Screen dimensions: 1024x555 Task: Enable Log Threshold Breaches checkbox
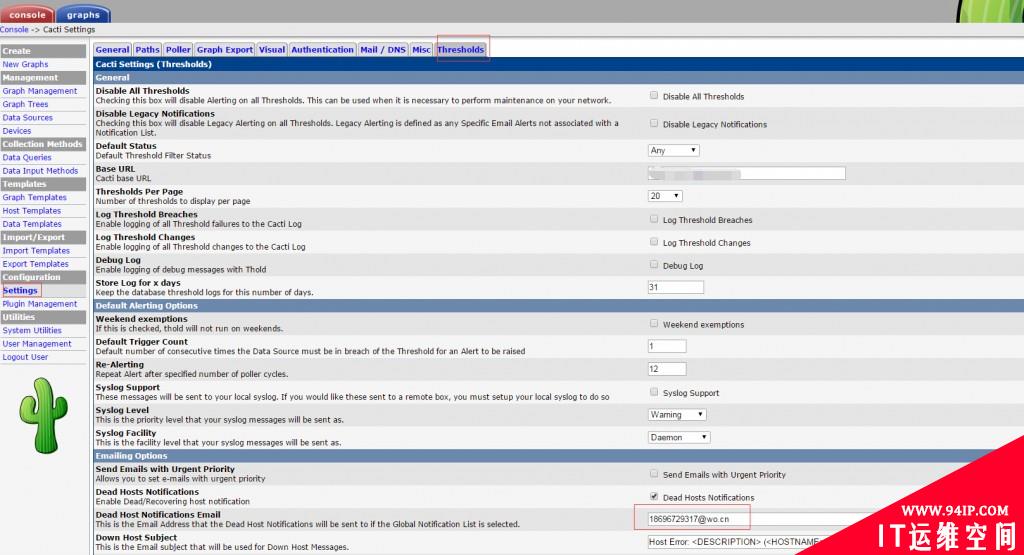(654, 219)
